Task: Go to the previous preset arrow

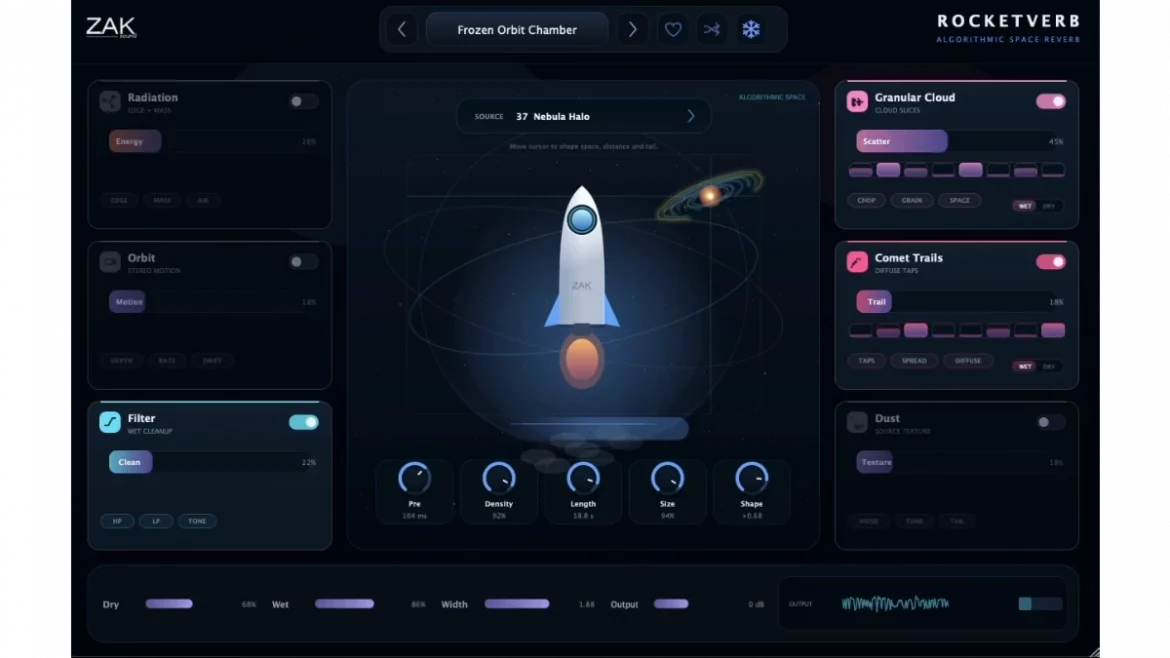Action: (401, 30)
